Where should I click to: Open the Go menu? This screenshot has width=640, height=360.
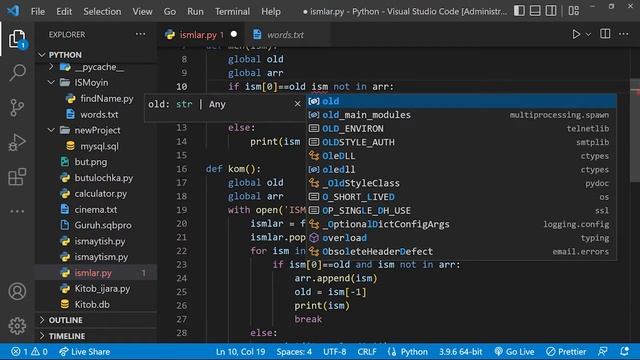(x=170, y=11)
